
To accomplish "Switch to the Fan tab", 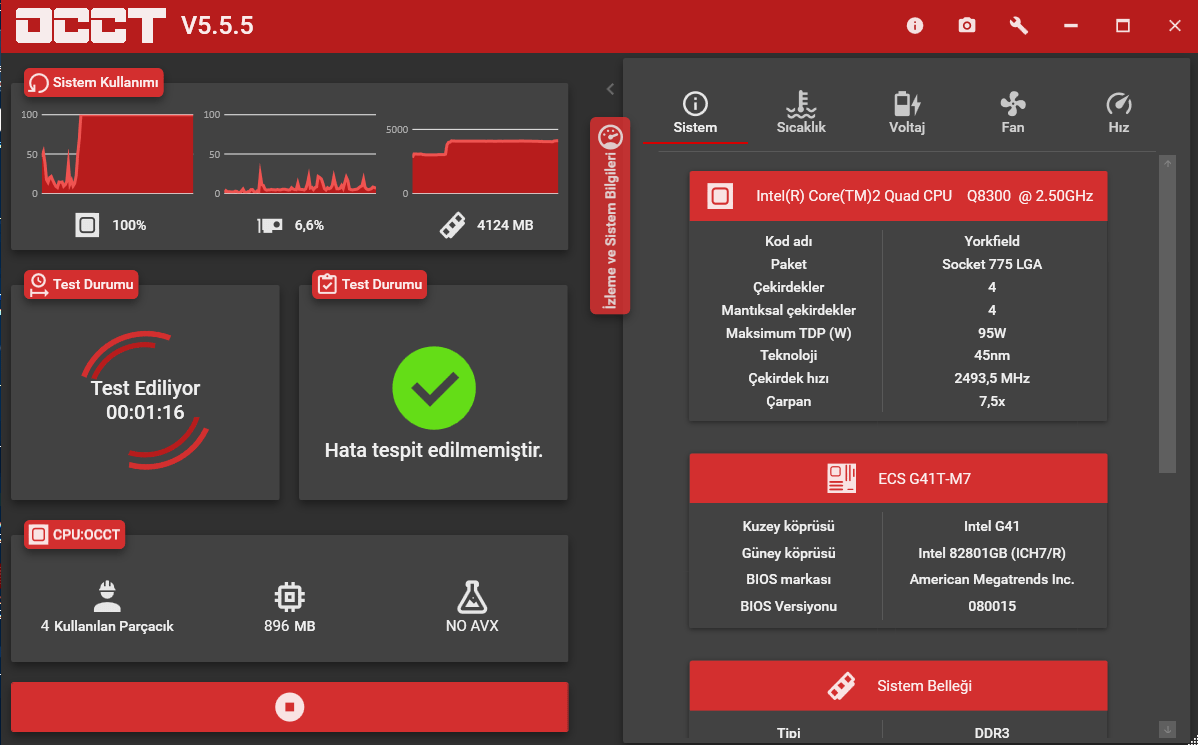I will coord(1012,113).
